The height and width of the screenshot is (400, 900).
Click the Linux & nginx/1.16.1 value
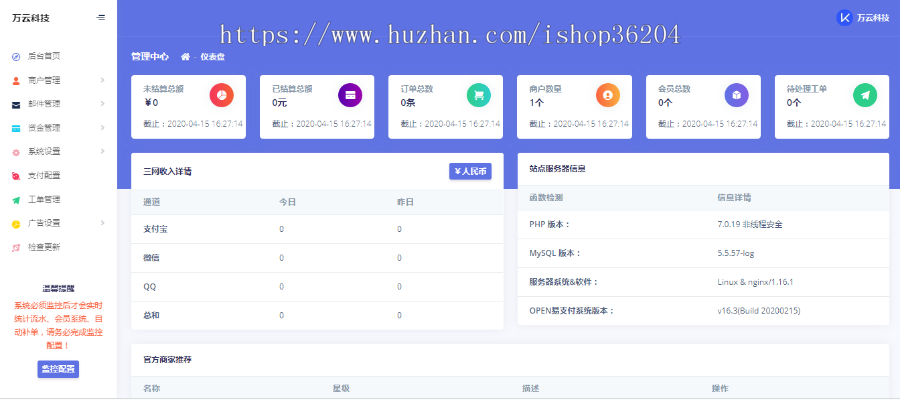click(755, 282)
